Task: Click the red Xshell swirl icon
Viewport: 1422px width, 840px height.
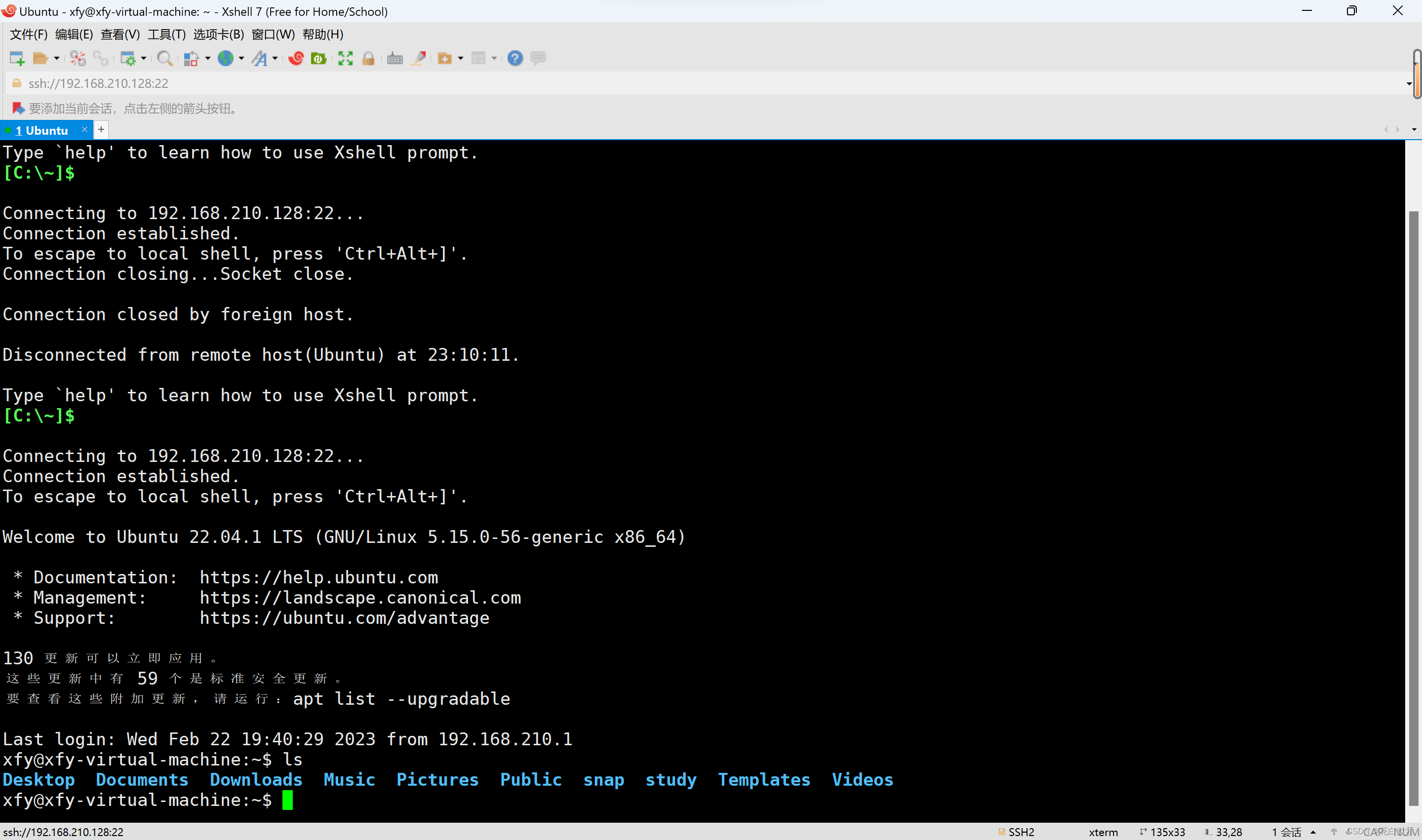Action: [296, 58]
